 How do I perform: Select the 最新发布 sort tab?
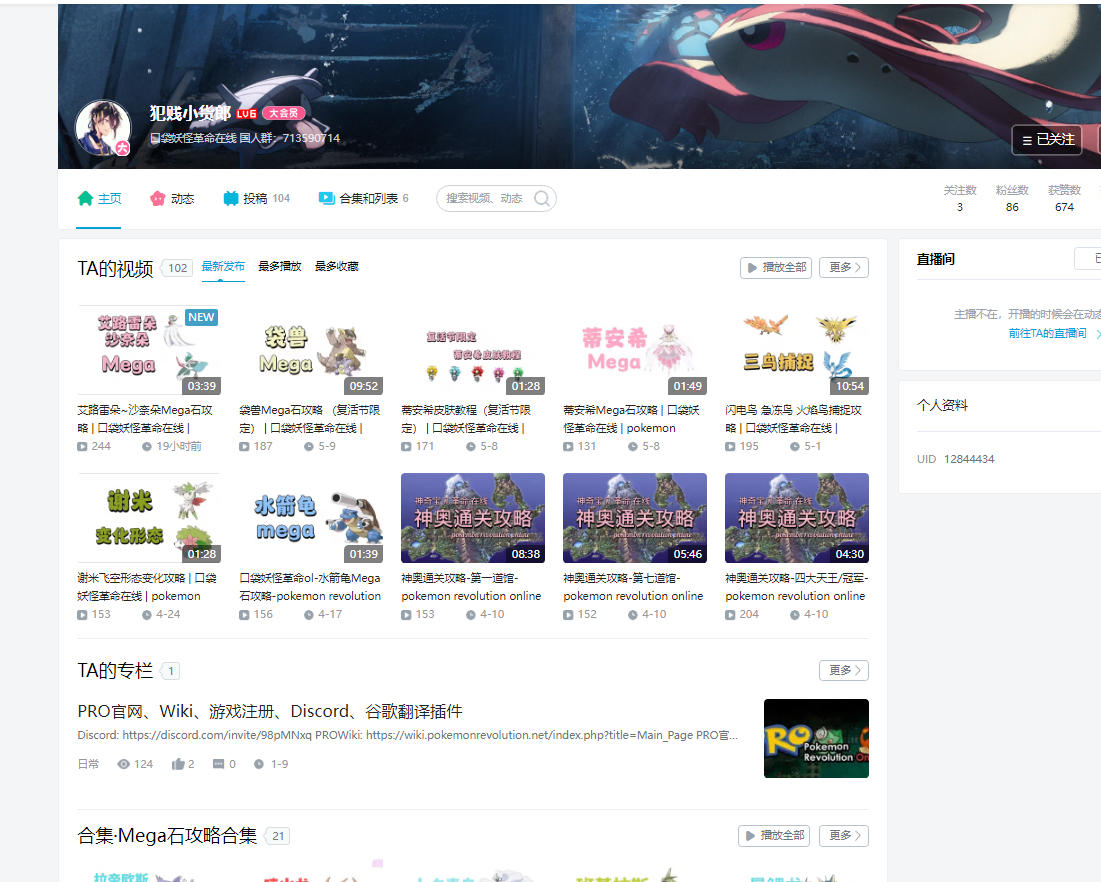click(x=223, y=266)
